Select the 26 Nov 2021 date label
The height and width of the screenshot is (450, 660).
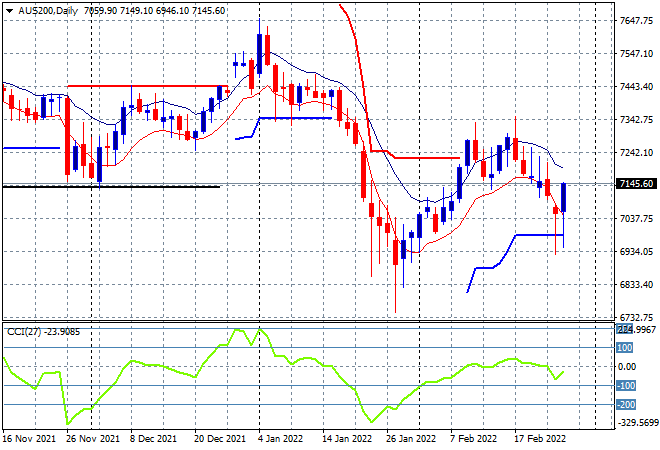coord(93,439)
